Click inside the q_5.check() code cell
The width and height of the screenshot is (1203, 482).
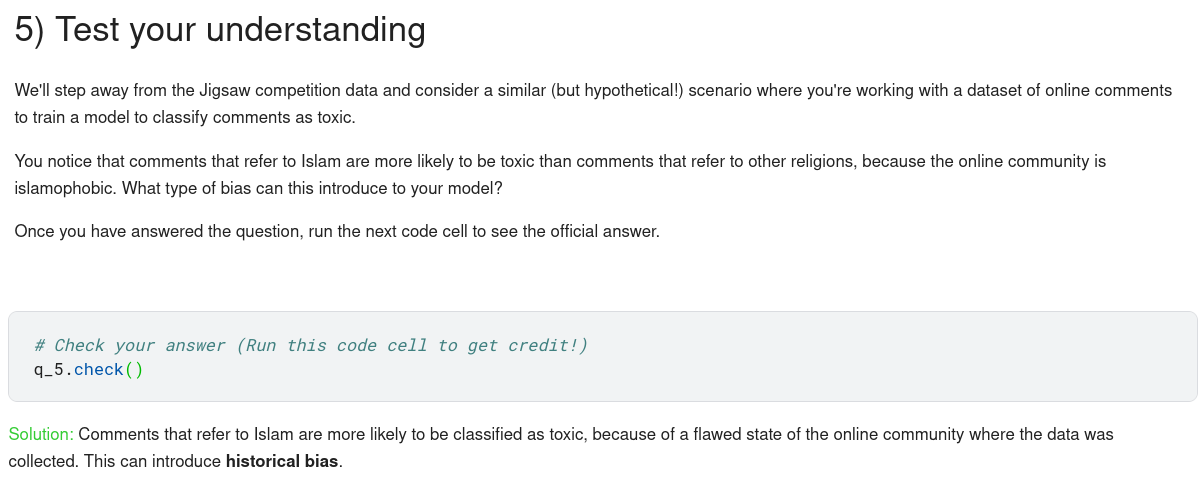(602, 357)
